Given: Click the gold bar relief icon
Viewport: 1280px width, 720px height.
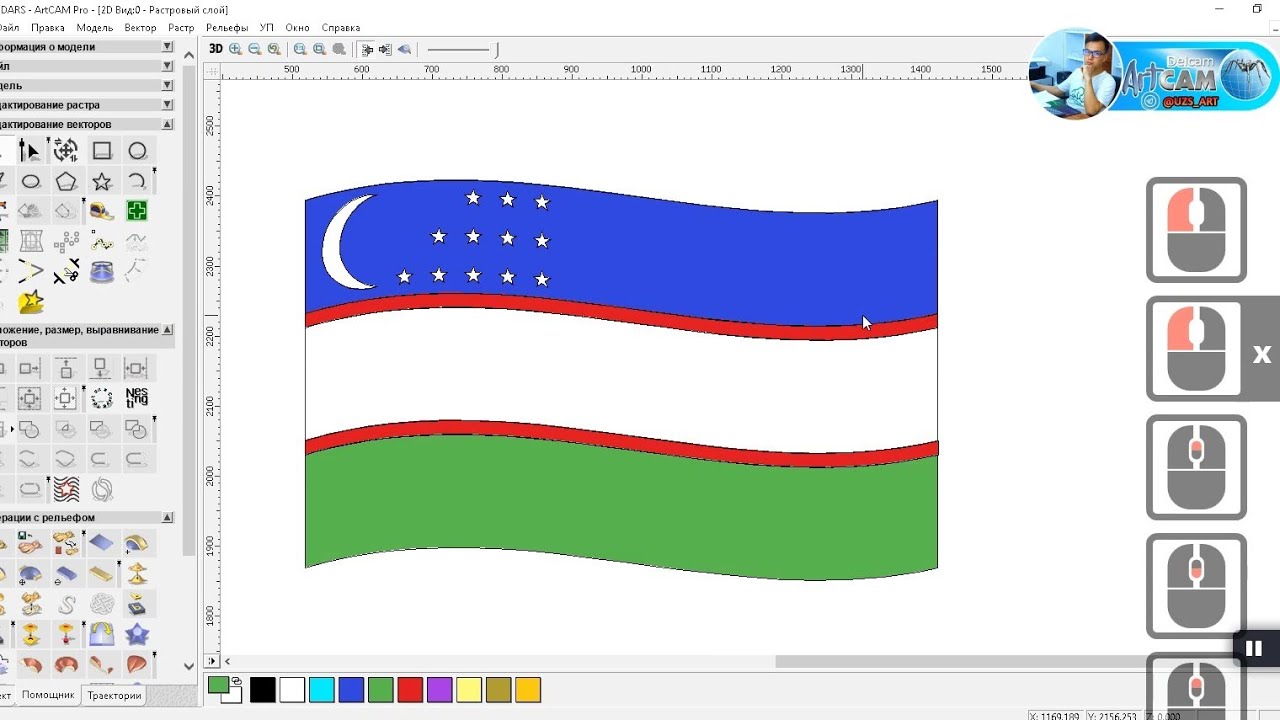Looking at the screenshot, I should tap(102, 574).
